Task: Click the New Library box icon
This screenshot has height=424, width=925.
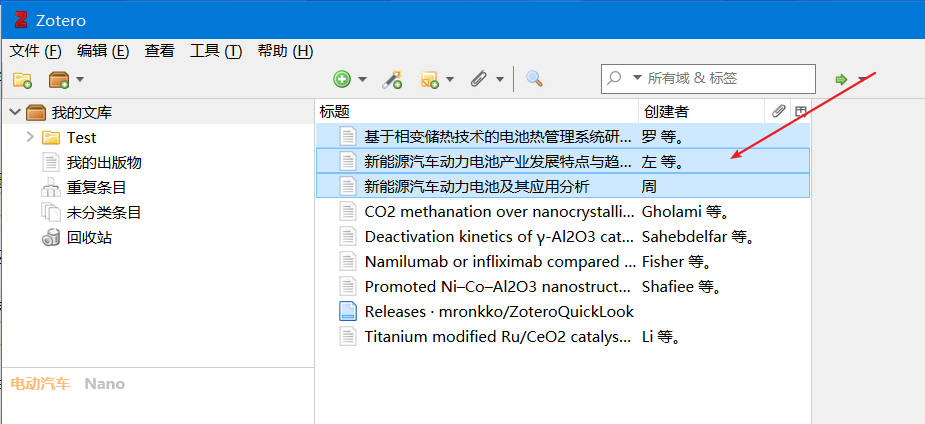Action: click(x=59, y=79)
